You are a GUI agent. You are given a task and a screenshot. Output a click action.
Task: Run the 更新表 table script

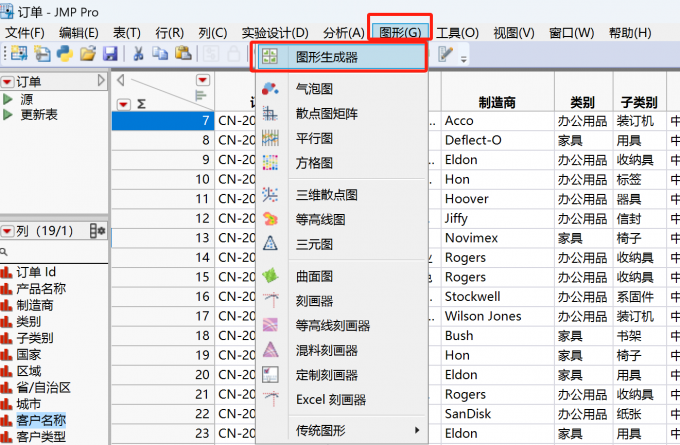tap(39, 115)
